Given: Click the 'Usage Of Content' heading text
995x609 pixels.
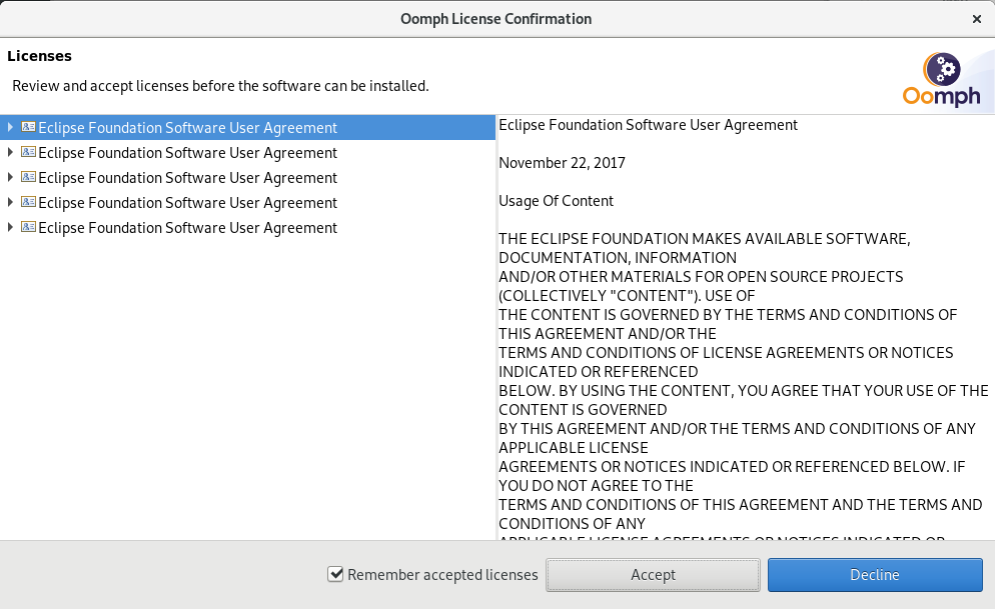Looking at the screenshot, I should tap(556, 201).
